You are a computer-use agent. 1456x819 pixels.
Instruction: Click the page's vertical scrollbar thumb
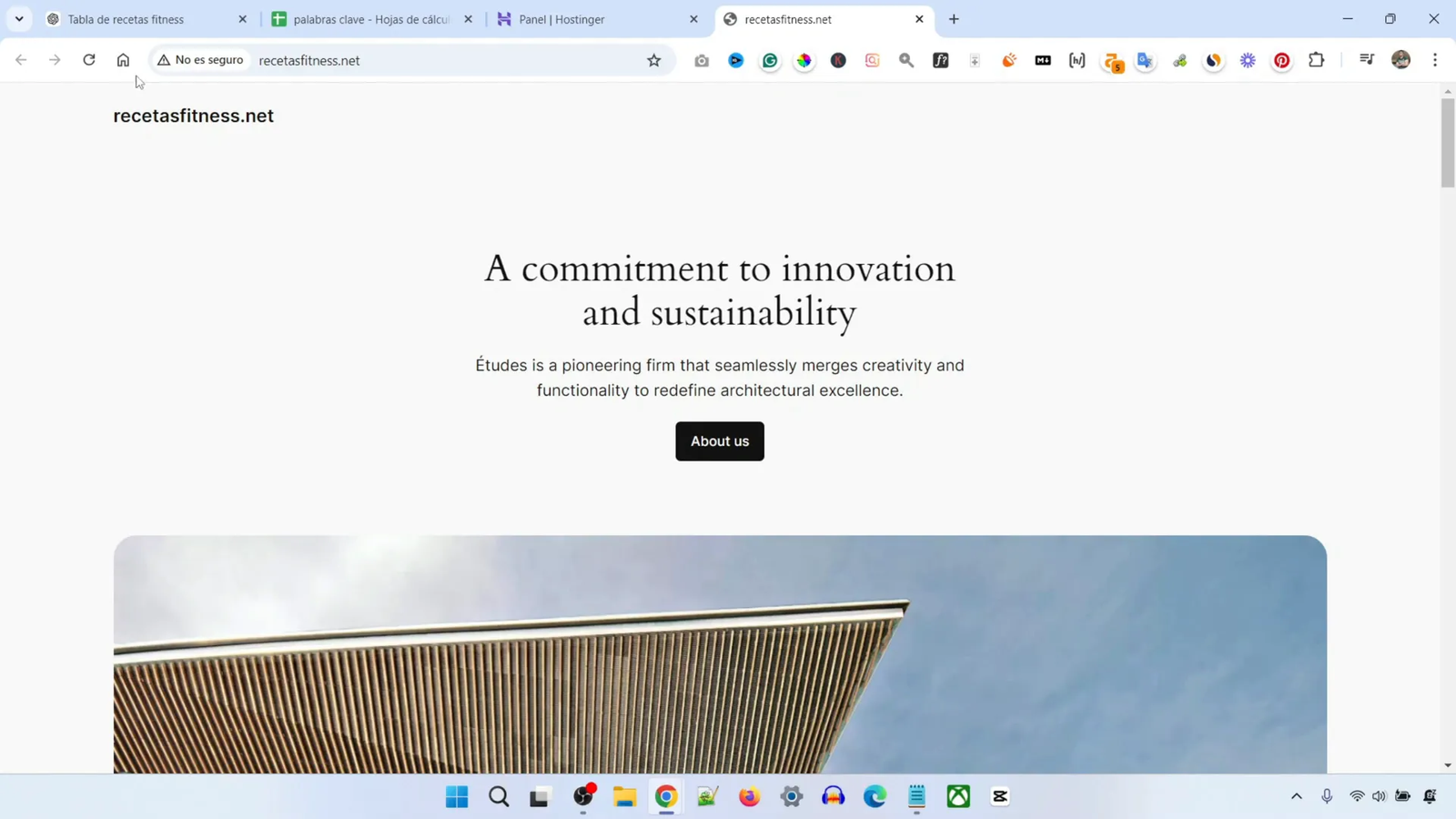click(1447, 142)
